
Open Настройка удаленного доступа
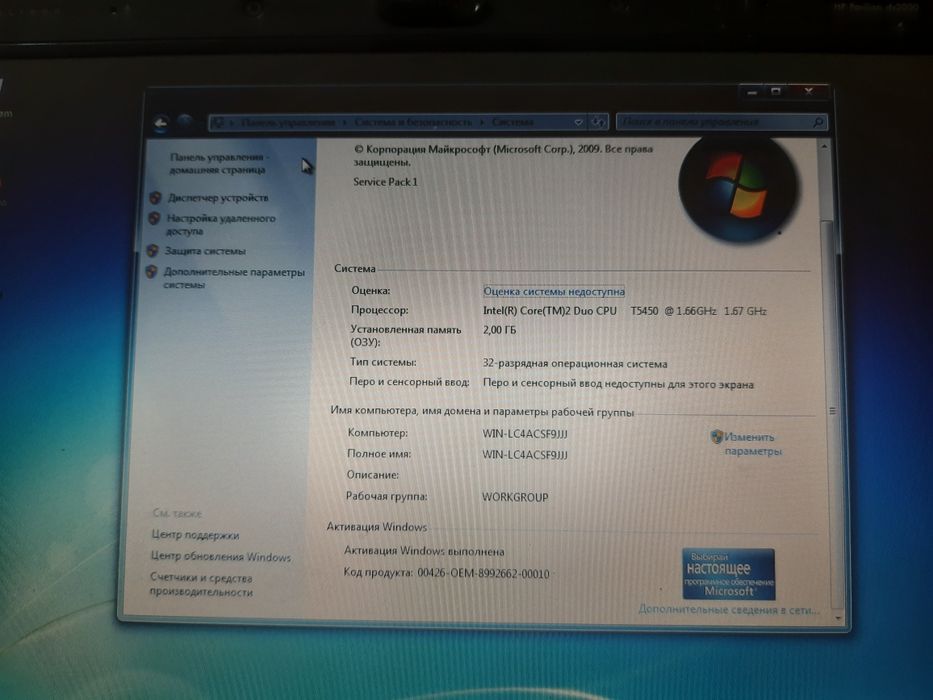[221, 224]
